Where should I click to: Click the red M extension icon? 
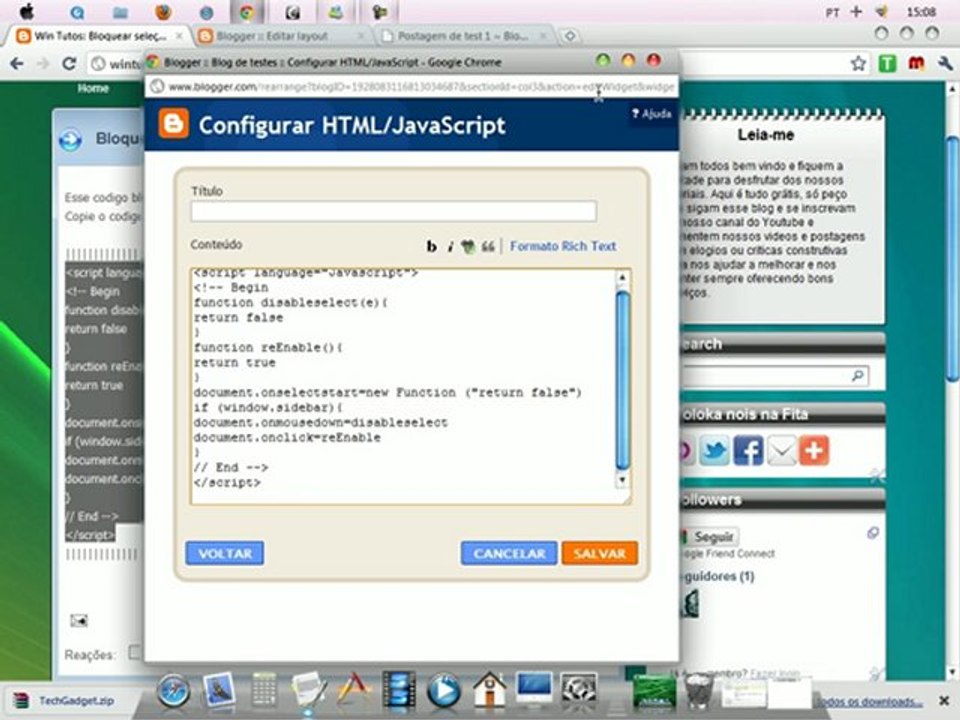tap(916, 63)
